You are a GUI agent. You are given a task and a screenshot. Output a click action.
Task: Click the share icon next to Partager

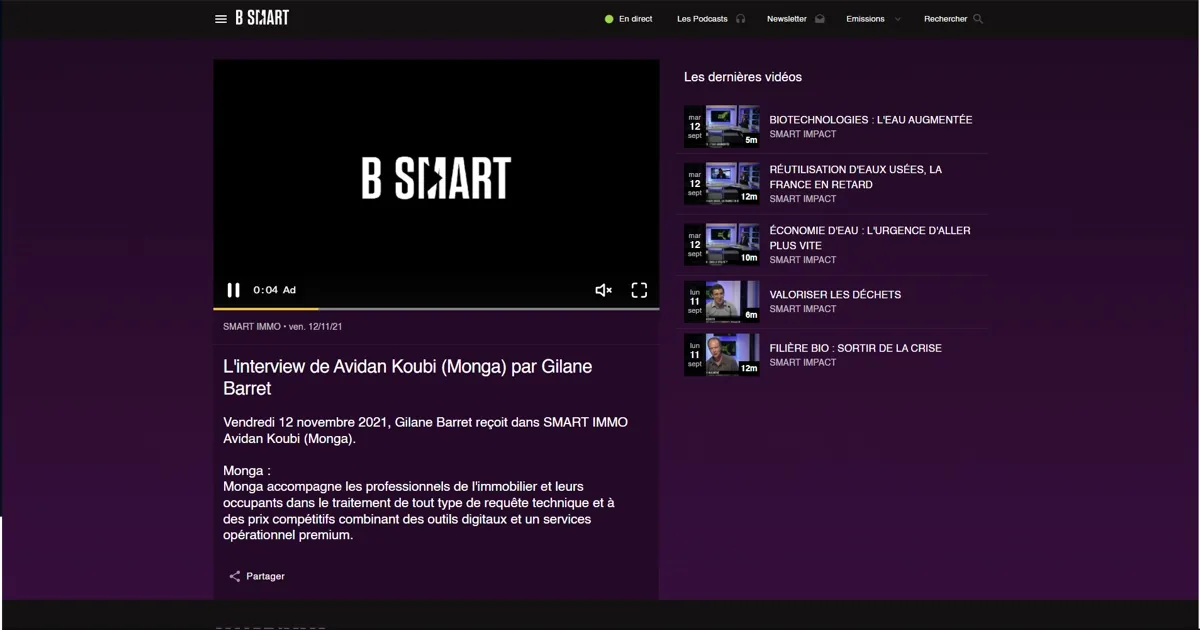(235, 576)
